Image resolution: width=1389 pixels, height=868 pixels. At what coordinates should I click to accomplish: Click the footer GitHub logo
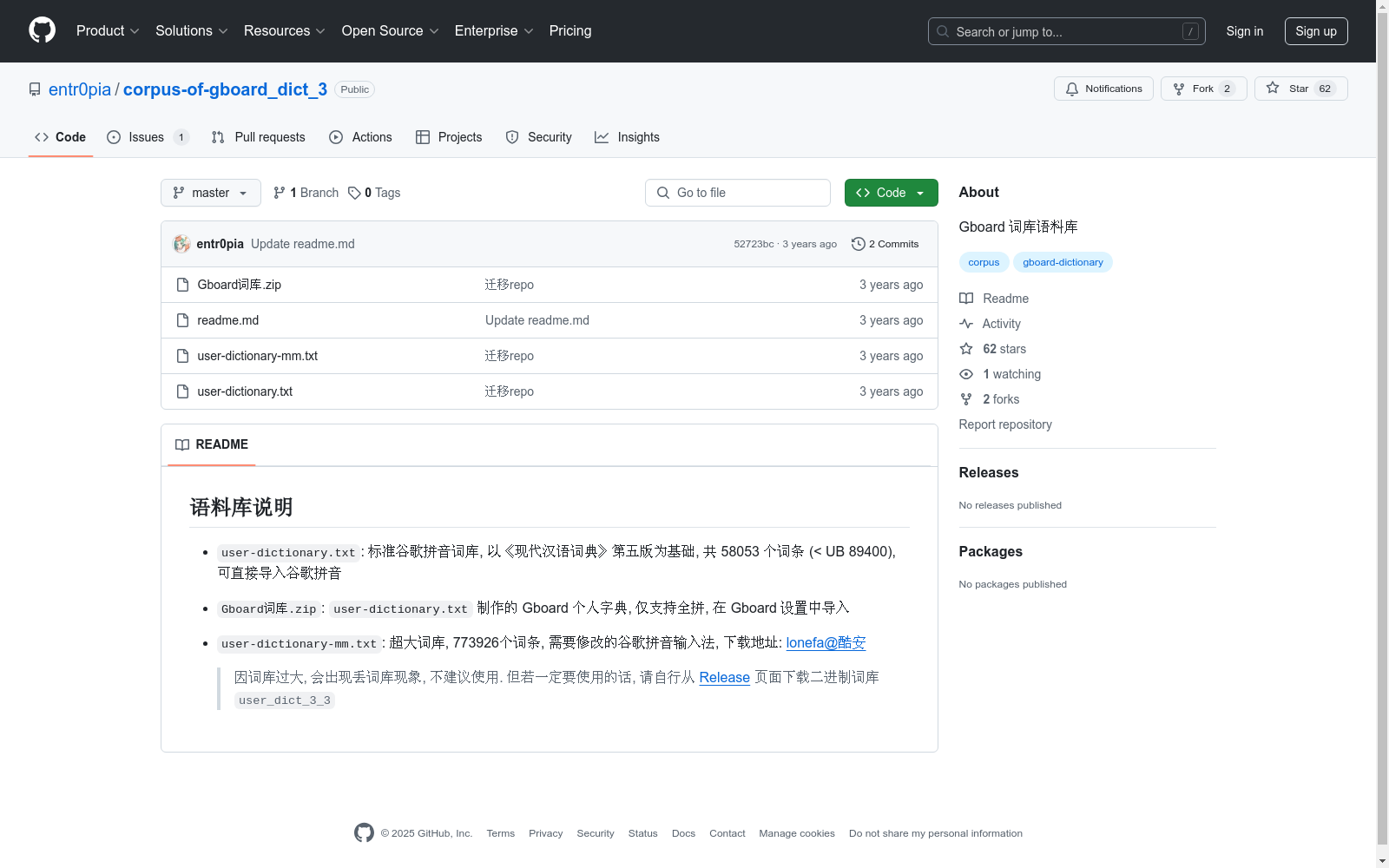364,832
